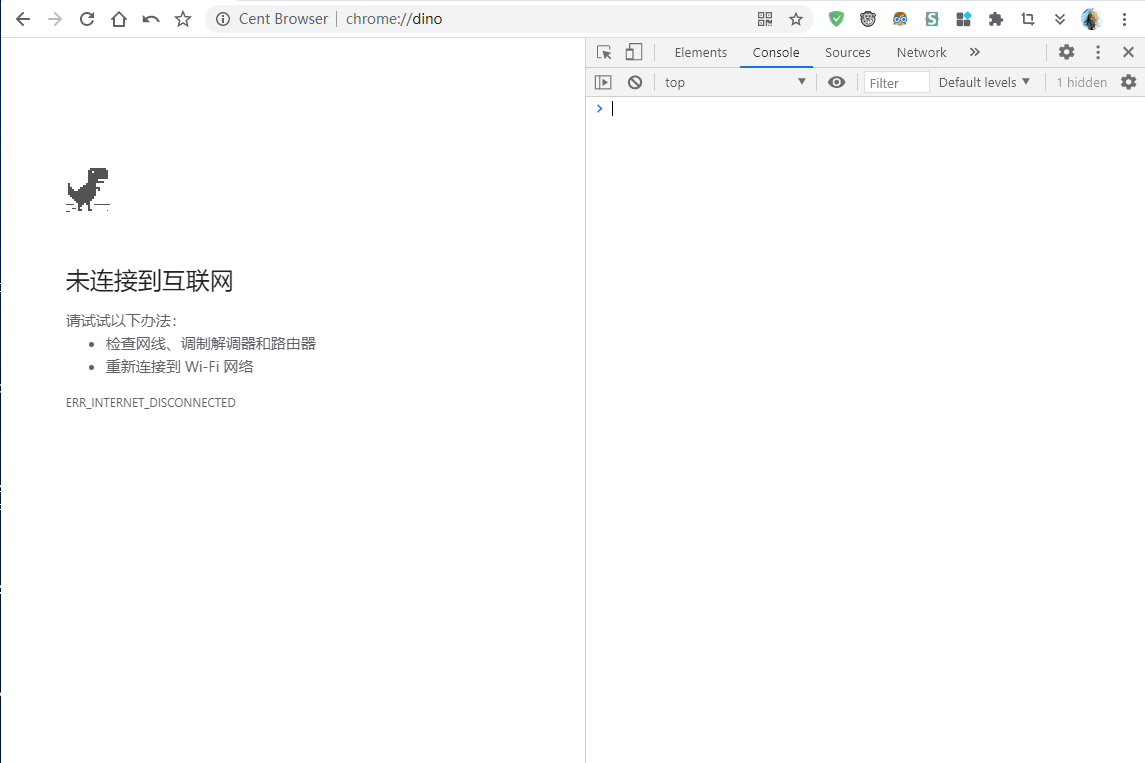Open the DevTools settings gear
1145x763 pixels.
pos(1067,52)
